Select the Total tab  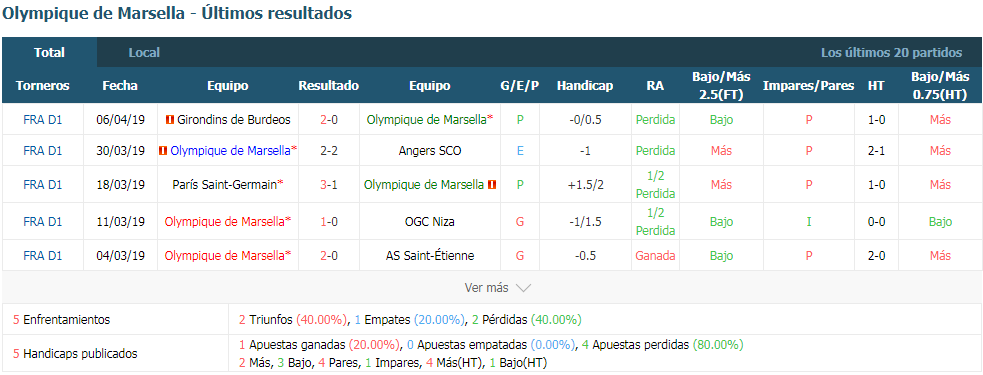50,53
